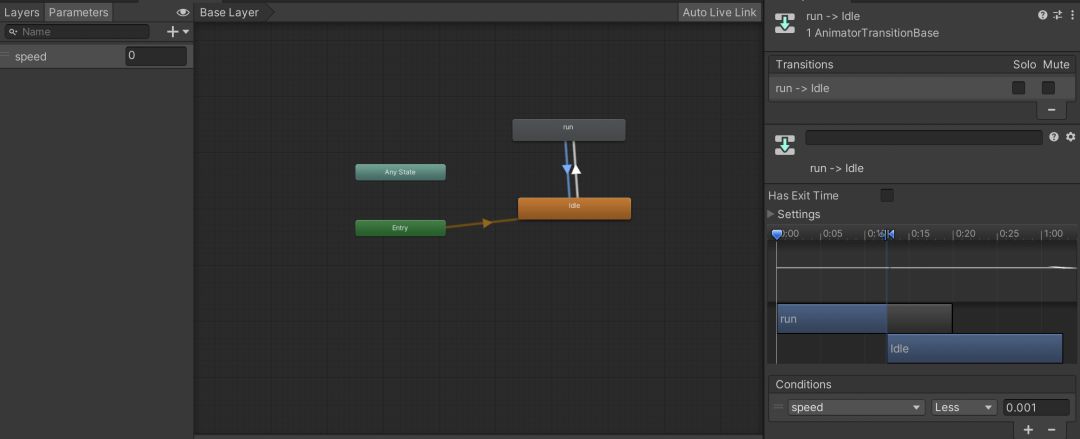Remove transition using the Transitions list minus
This screenshot has width=1080, height=439.
[1051, 110]
